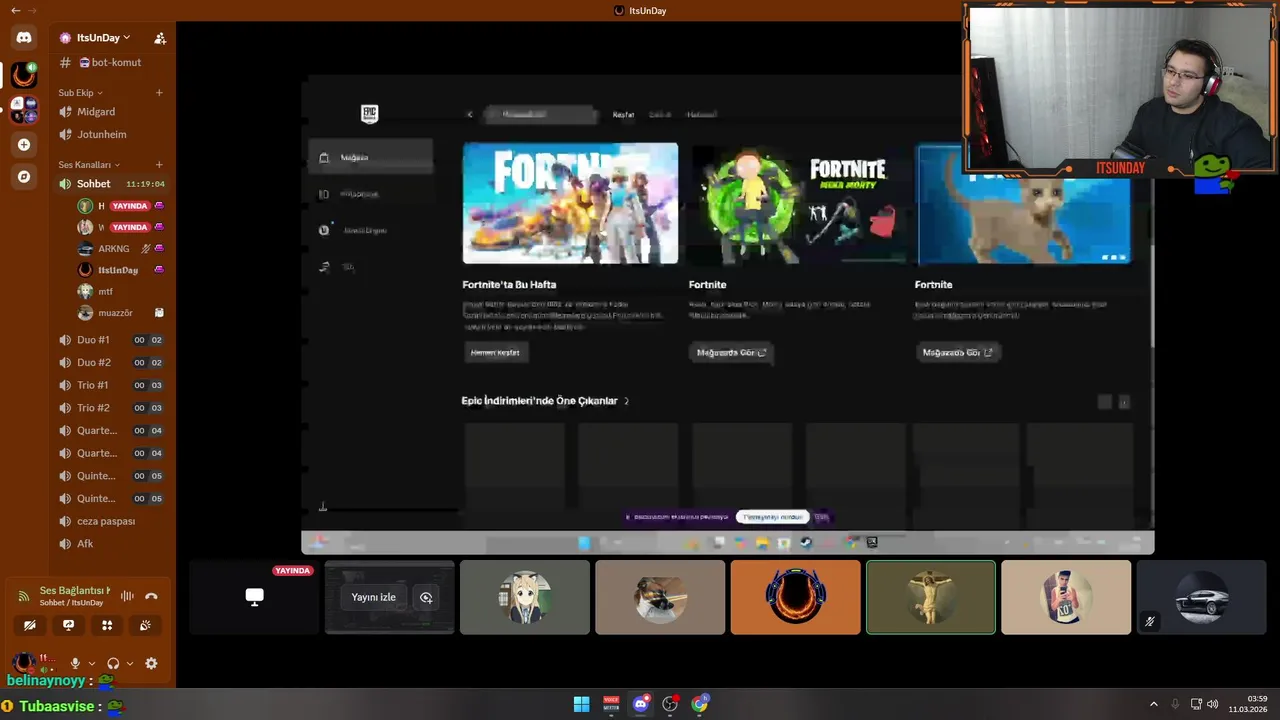Click Mağazada Gör under middle Fortnite card
Image resolution: width=1280 pixels, height=720 pixels.
(x=731, y=352)
